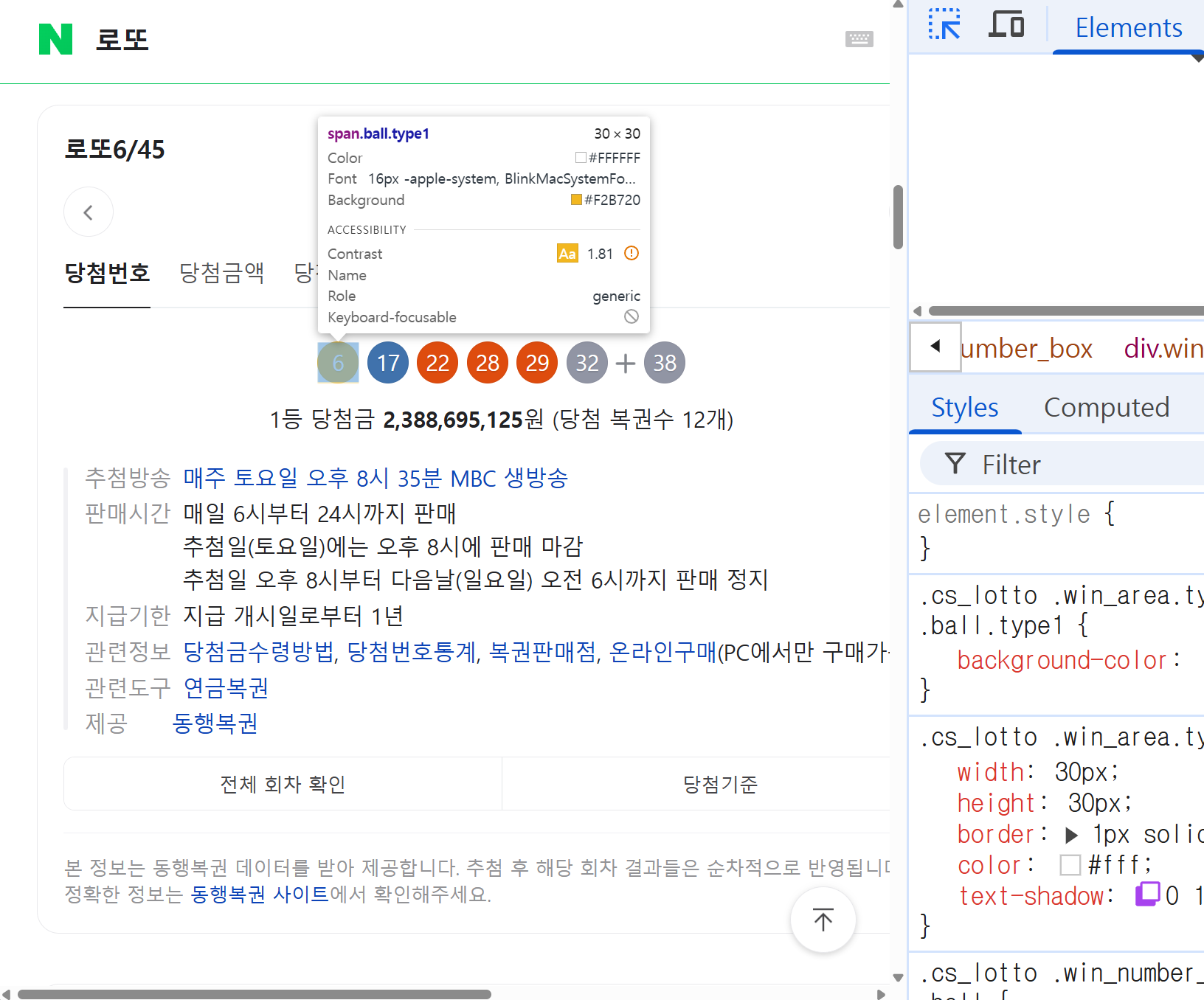Switch to the Computed tab

pyautogui.click(x=1106, y=408)
